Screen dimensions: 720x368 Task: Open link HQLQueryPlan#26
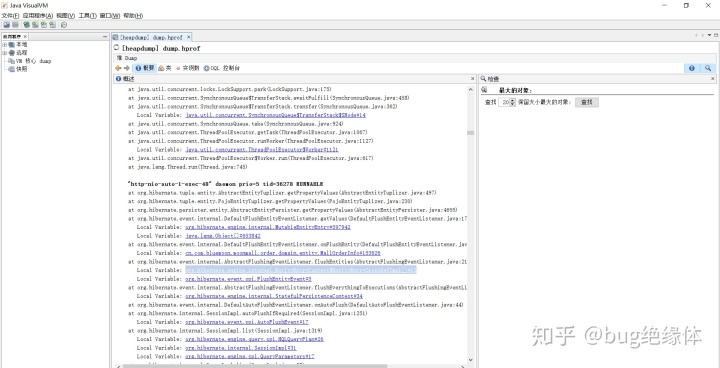254,339
